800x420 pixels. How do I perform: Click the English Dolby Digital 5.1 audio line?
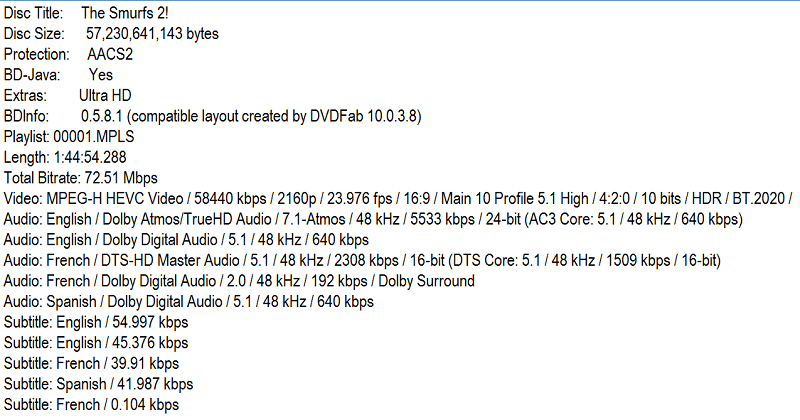186,240
